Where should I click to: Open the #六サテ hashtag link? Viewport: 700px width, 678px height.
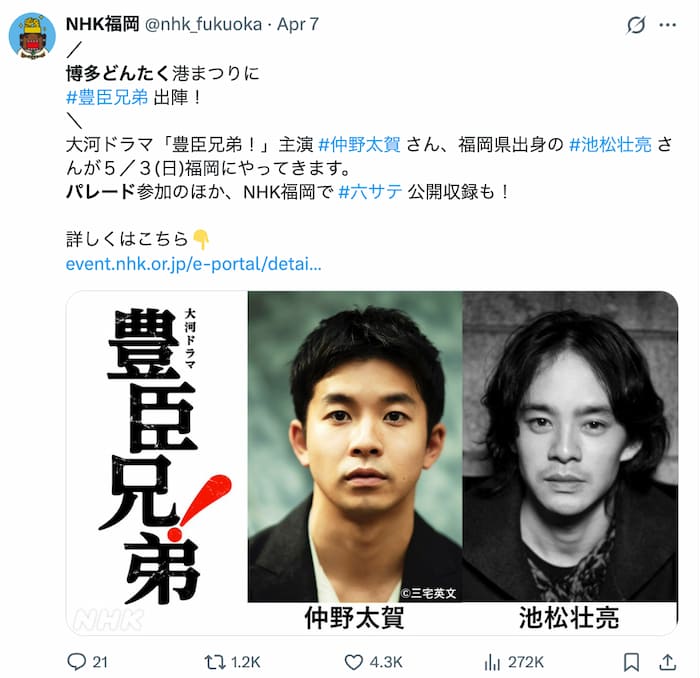[x=370, y=192]
